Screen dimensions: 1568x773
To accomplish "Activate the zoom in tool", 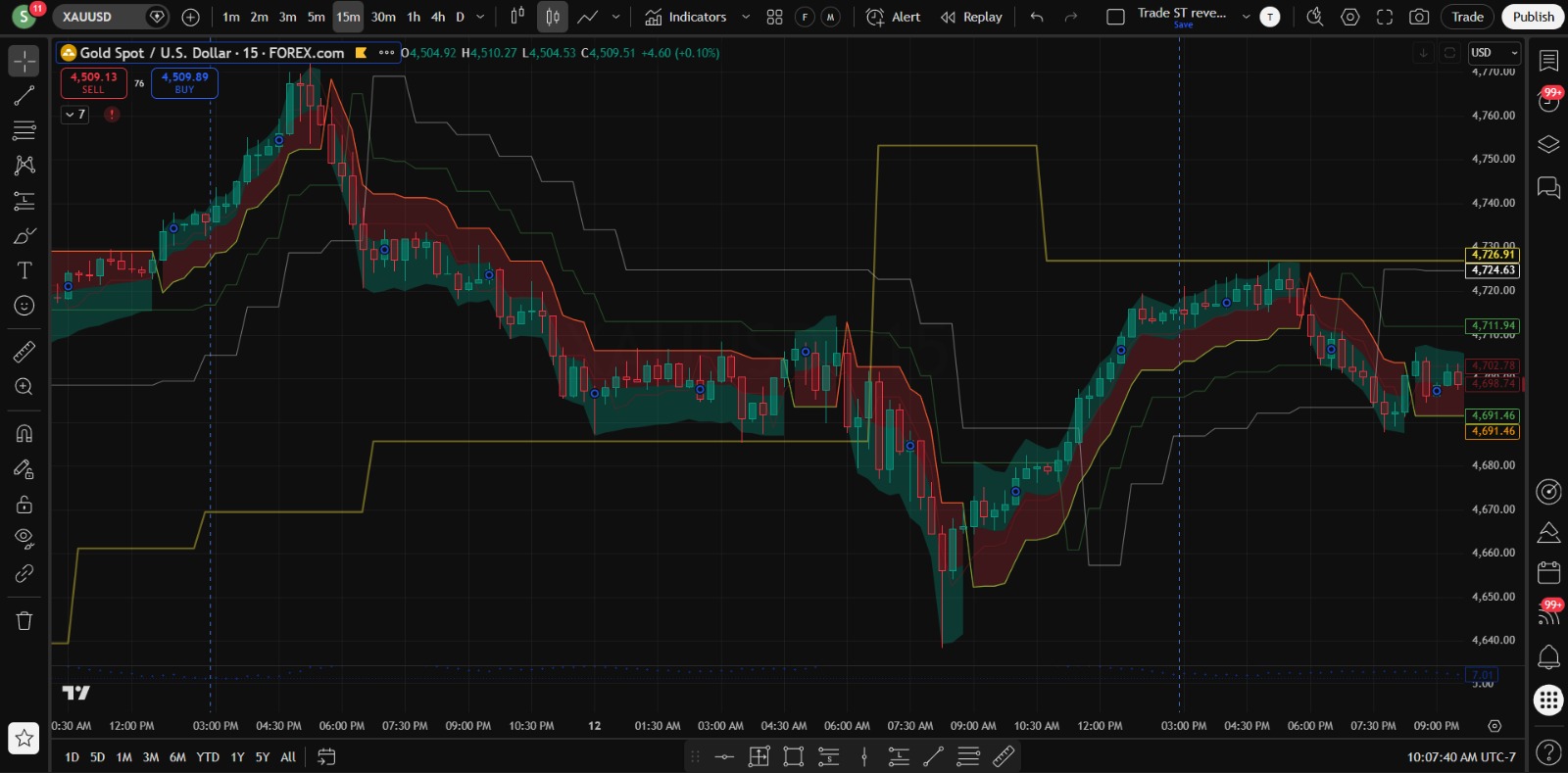I will pyautogui.click(x=24, y=387).
